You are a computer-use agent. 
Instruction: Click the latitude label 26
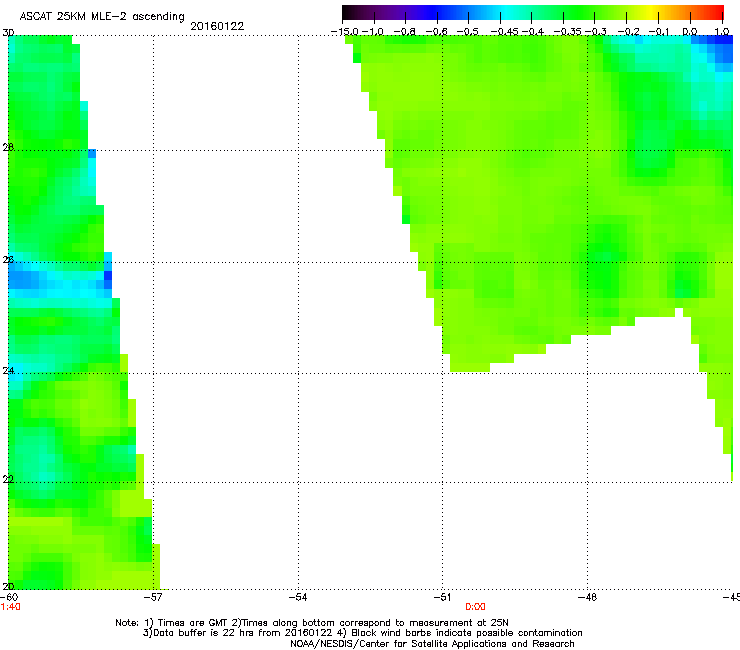tap(8, 259)
